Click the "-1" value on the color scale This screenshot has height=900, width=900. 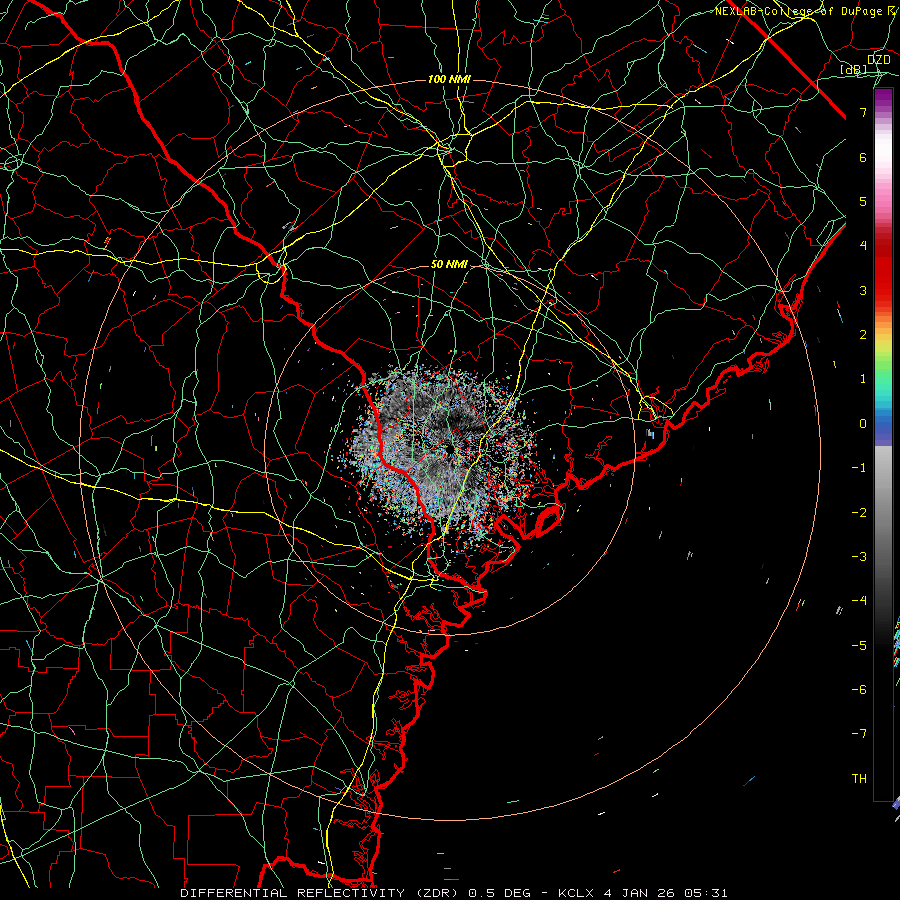(859, 468)
